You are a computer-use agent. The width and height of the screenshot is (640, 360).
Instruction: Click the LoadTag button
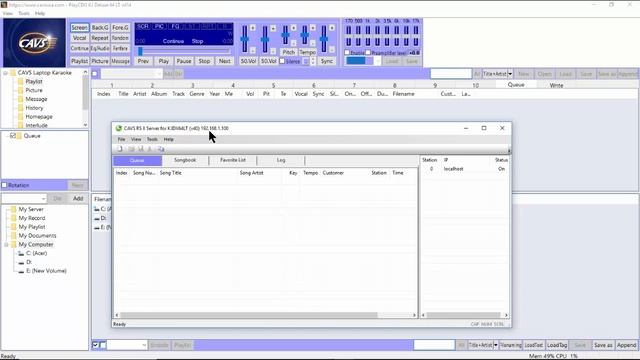pos(557,345)
